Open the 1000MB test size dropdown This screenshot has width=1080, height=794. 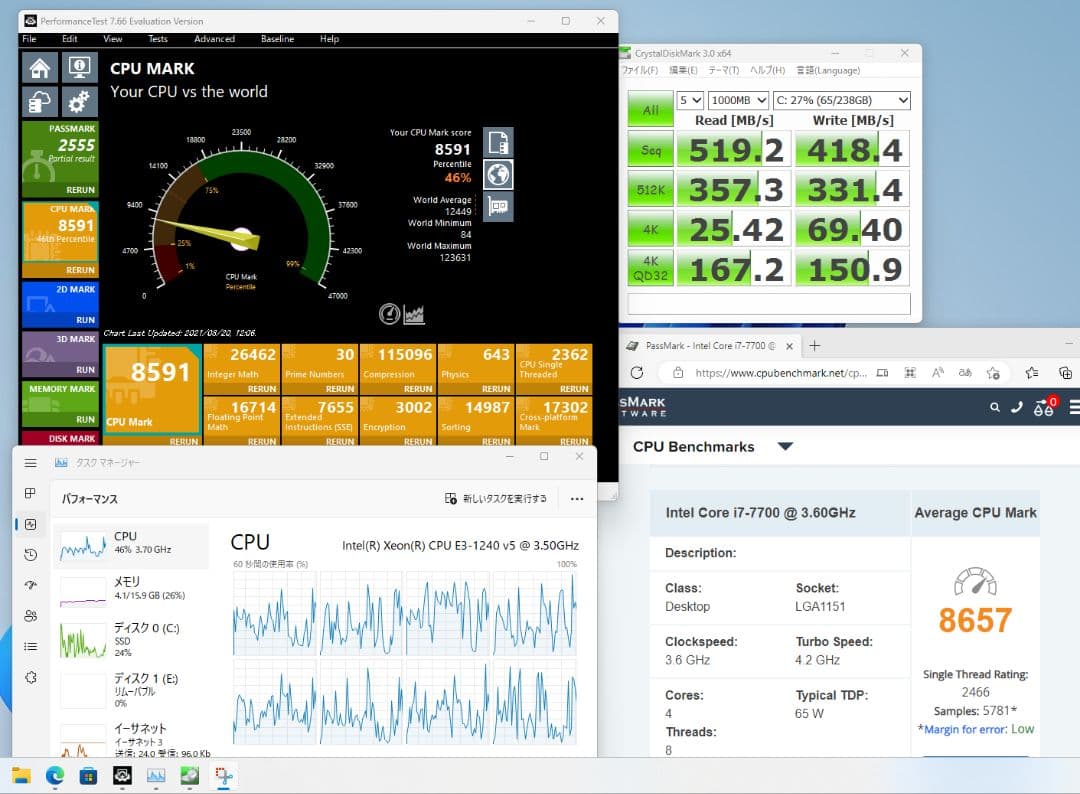765,100
